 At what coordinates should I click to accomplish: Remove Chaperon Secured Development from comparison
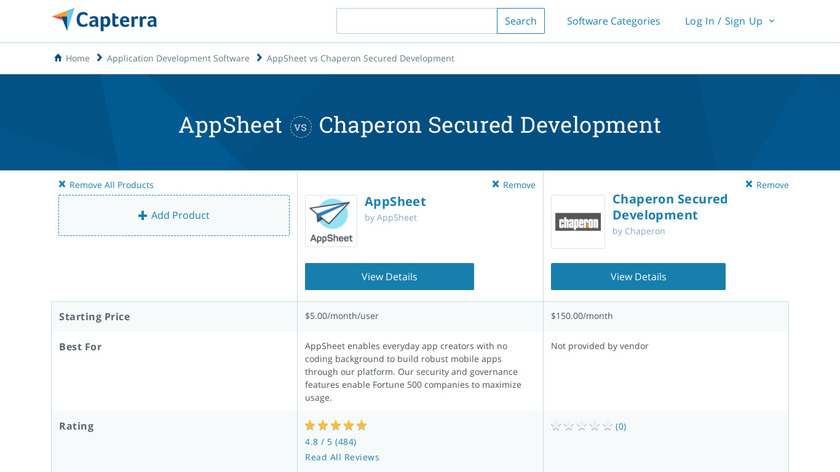(x=767, y=185)
